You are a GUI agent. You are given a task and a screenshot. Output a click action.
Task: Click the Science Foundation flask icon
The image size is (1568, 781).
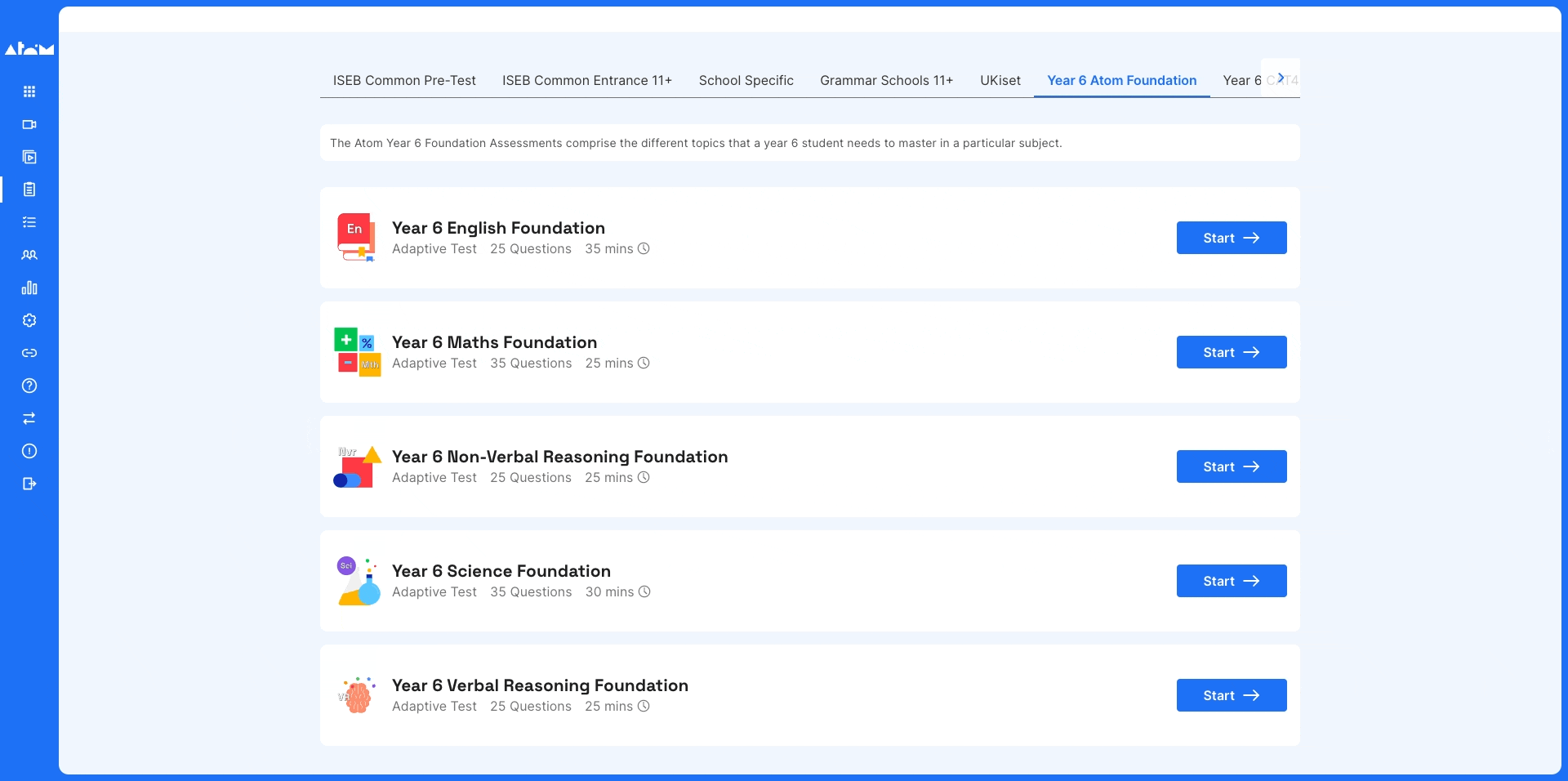coord(359,581)
